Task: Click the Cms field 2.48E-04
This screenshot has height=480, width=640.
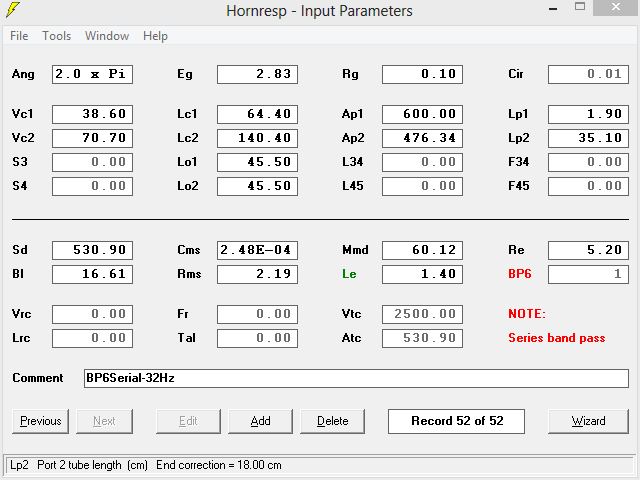Action: click(x=258, y=250)
